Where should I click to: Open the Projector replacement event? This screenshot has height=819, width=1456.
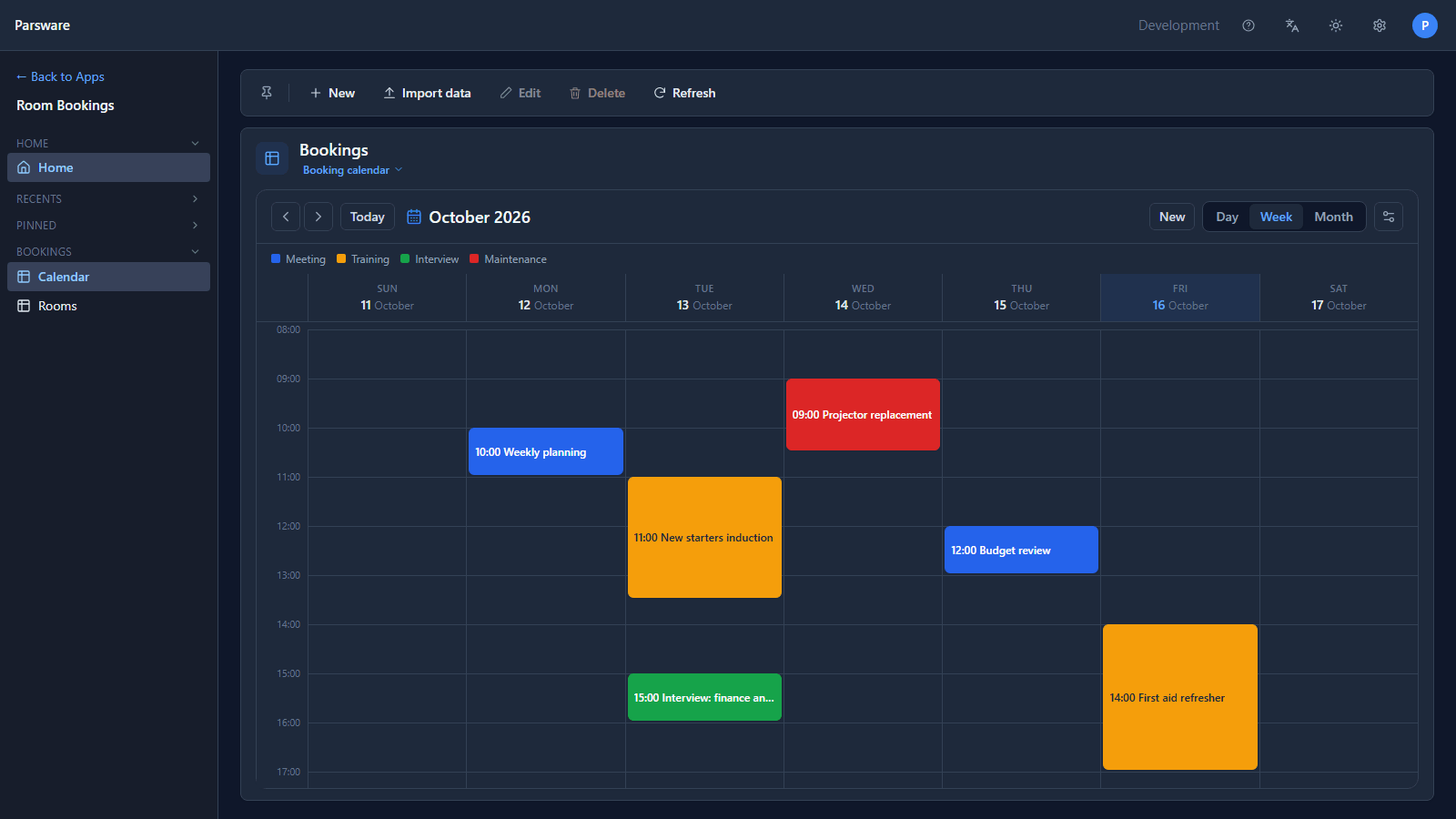[863, 414]
